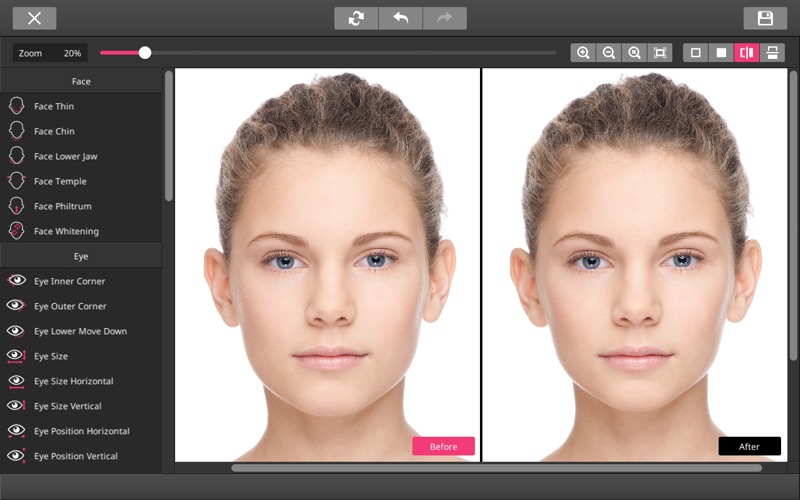Screen dimensions: 800x500
Task: Select the Eye Lower Move Down label
Action: coord(80,331)
